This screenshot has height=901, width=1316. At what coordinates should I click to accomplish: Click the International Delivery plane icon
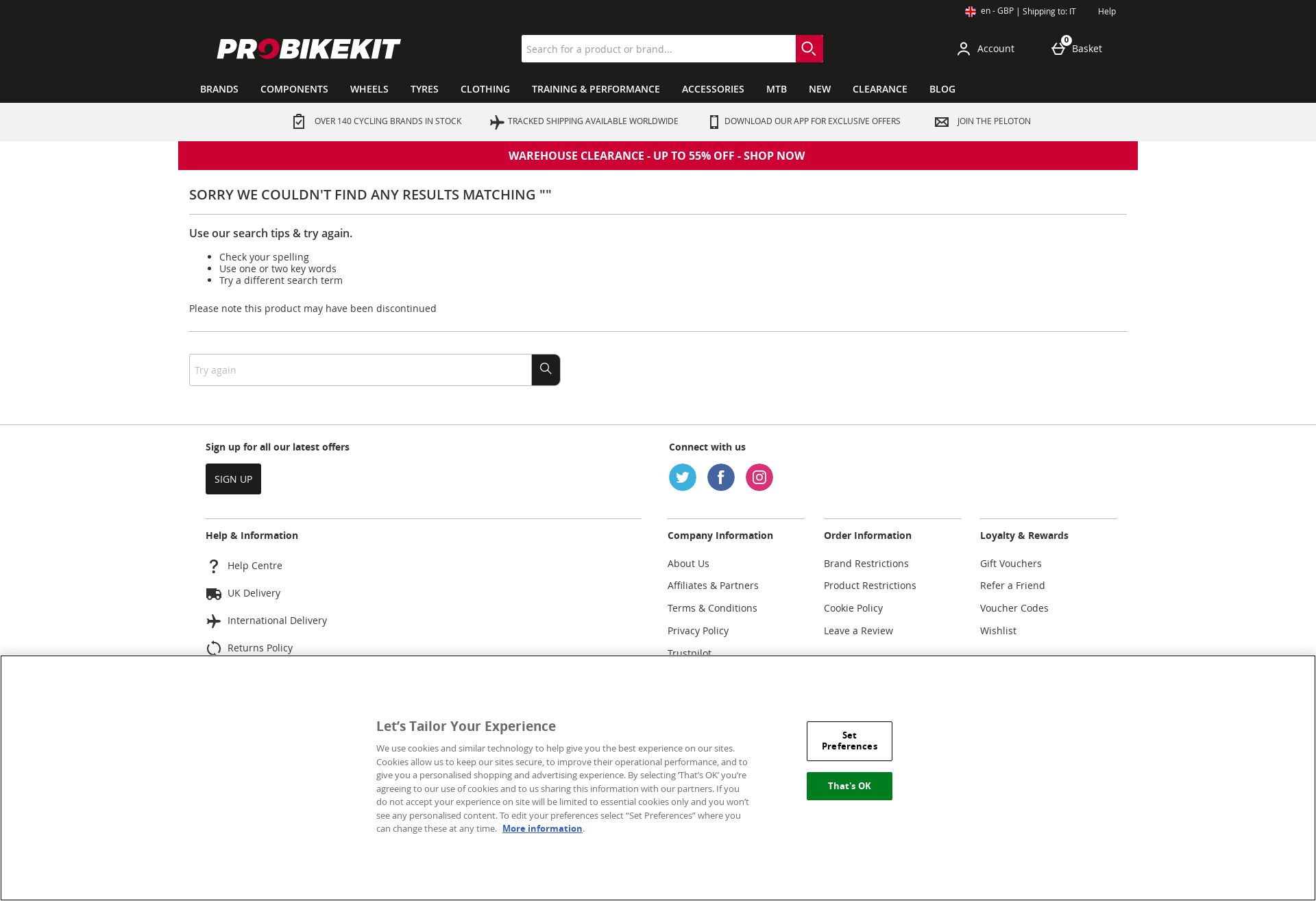(x=214, y=621)
